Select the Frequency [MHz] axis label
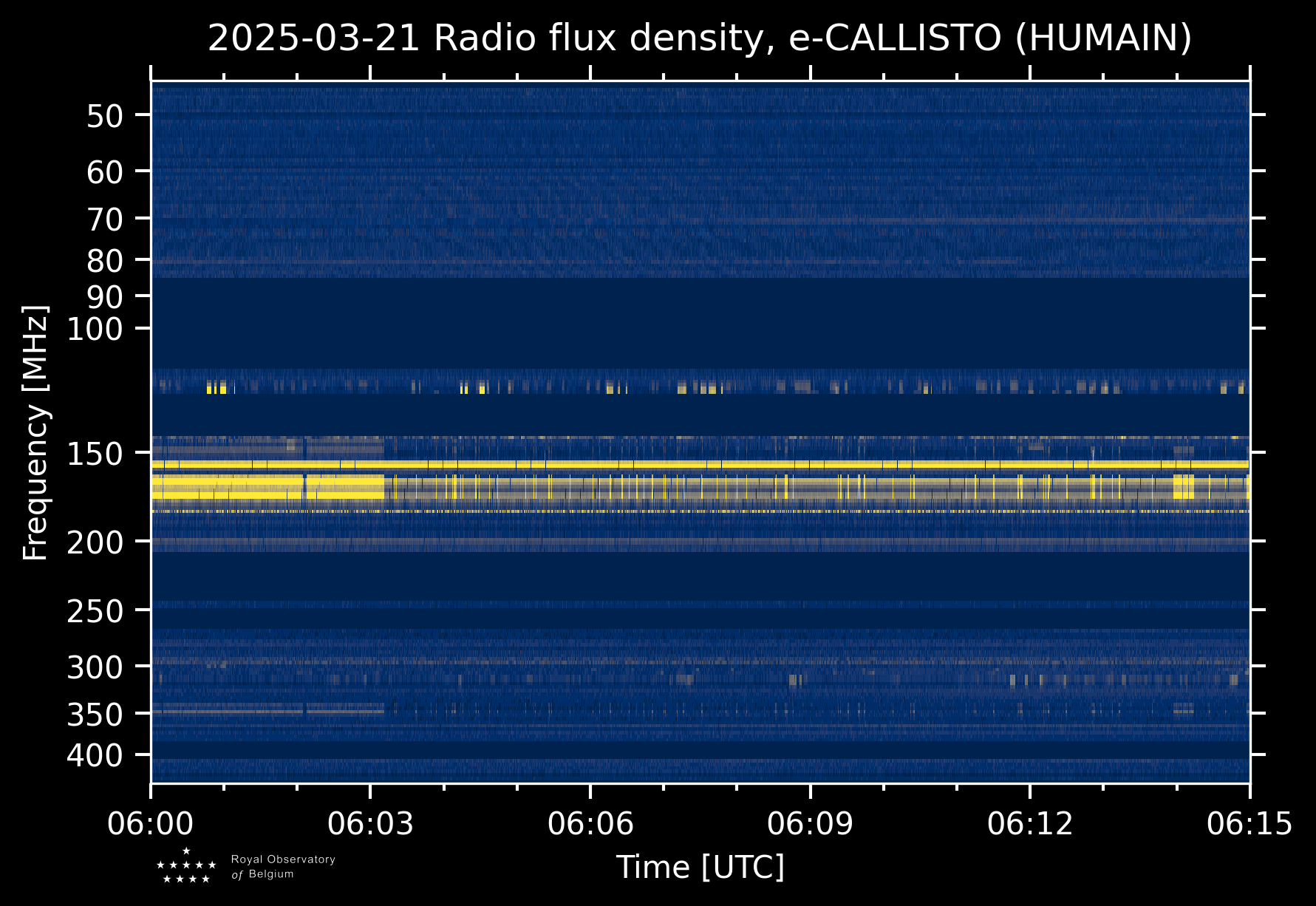The height and width of the screenshot is (906, 1316). pos(35,432)
